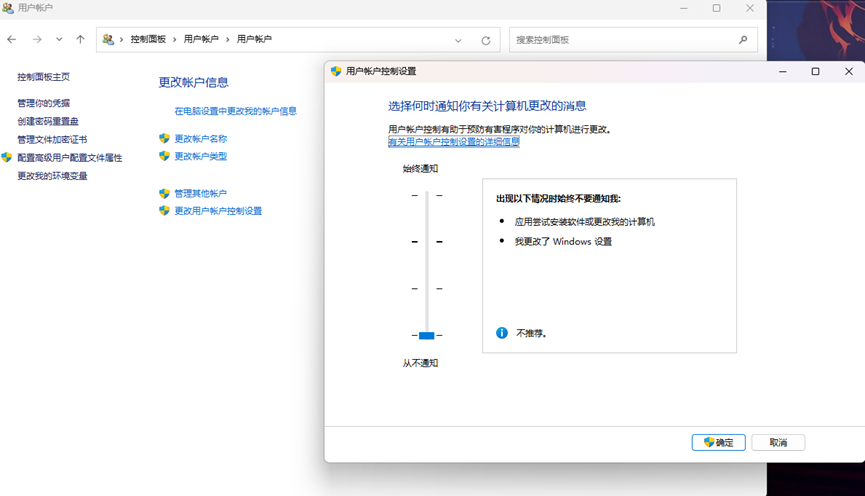Click the 搜索控制面板 search field
This screenshot has height=496, width=865.
coord(620,40)
